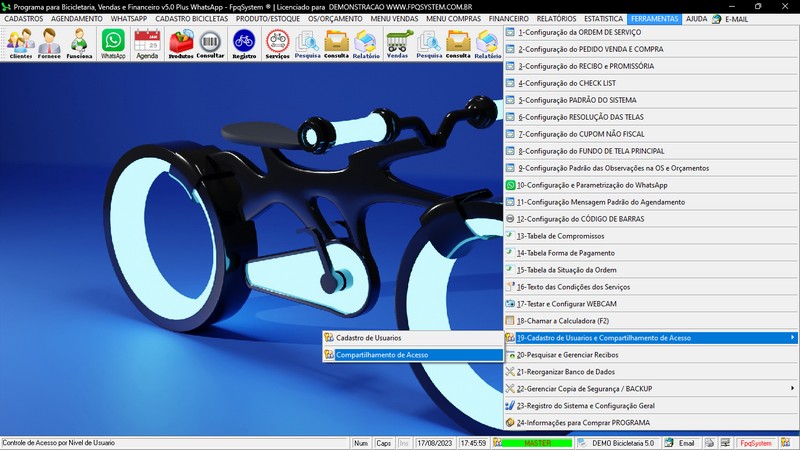Open the Registro bicycle icon
The height and width of the screenshot is (450, 800).
pyautogui.click(x=244, y=43)
